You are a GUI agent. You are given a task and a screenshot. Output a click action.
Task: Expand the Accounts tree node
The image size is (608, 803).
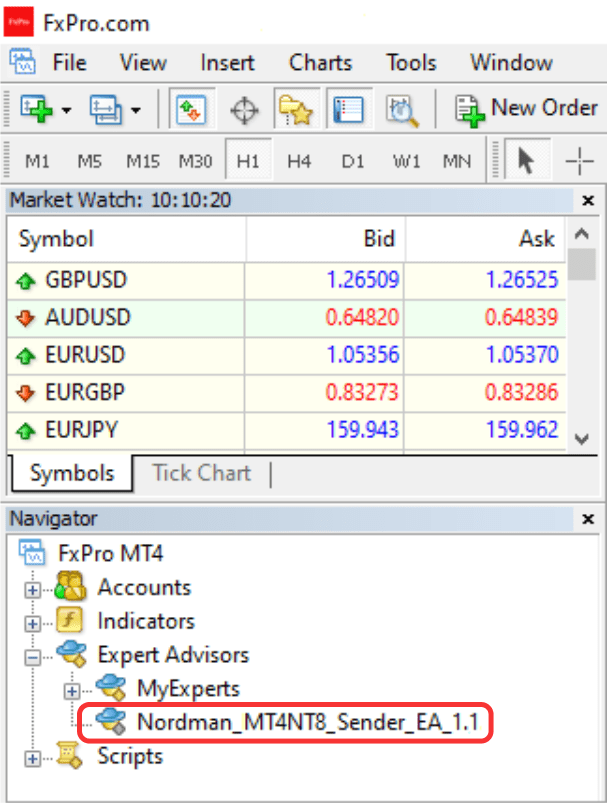35,589
